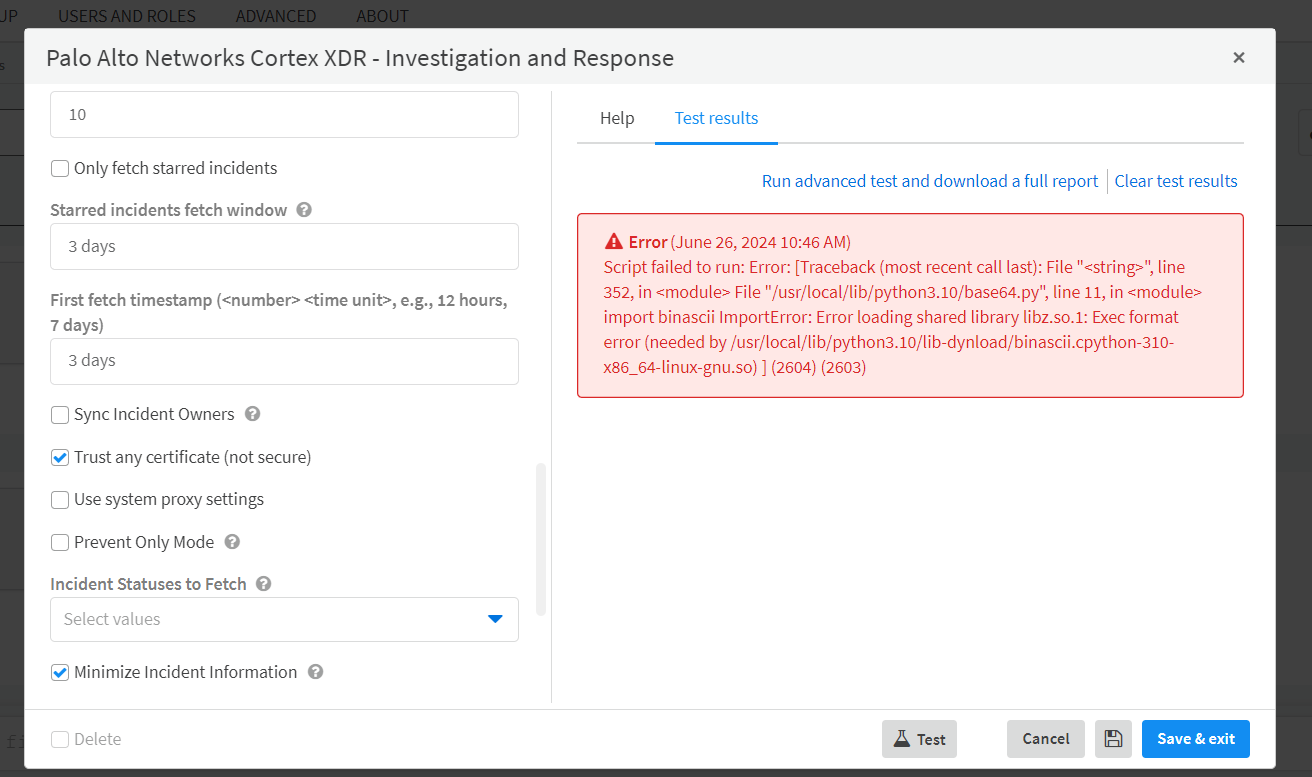
Task: Select the Test results tab
Action: [716, 118]
